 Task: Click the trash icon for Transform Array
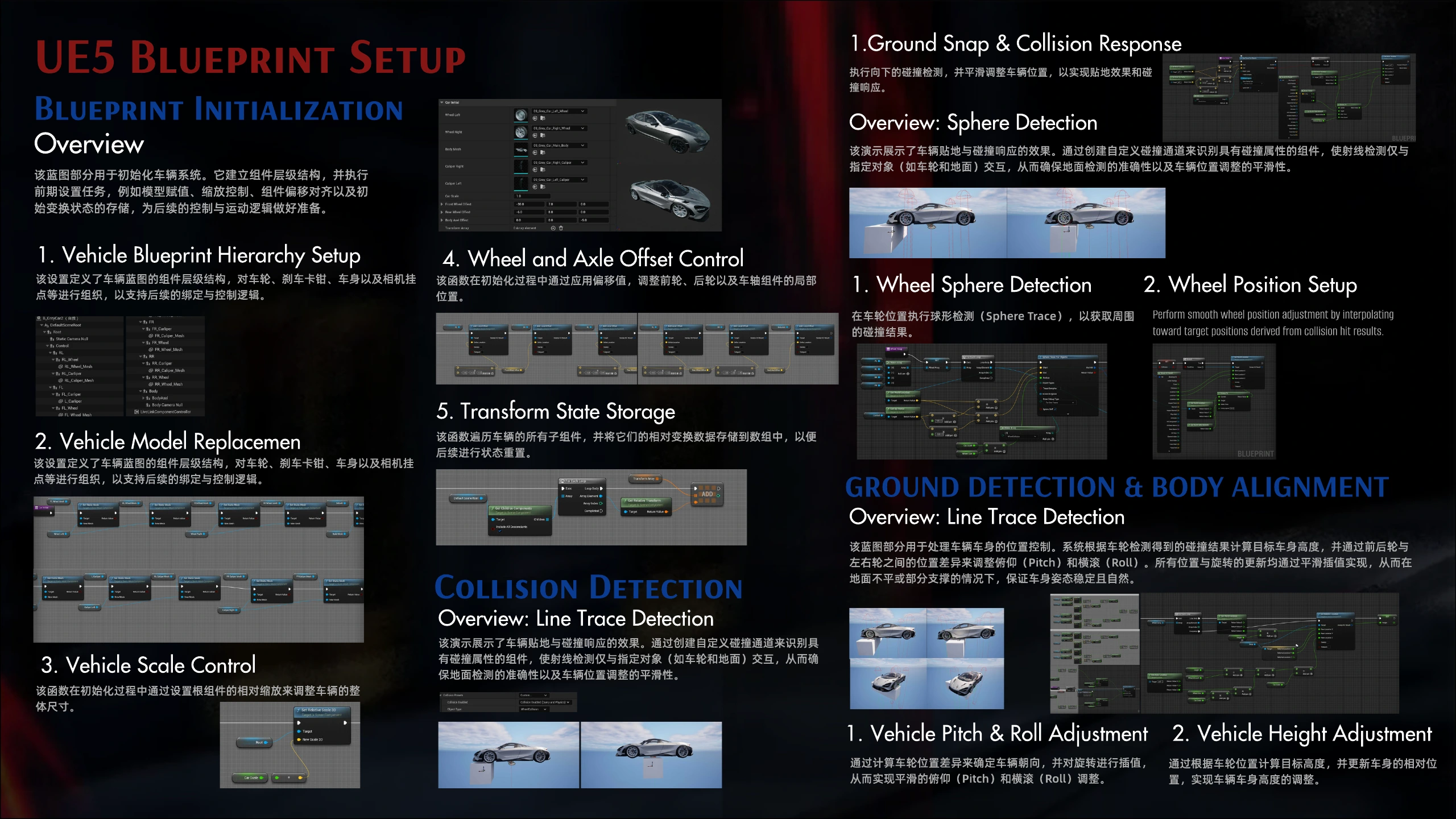pyautogui.click(x=561, y=228)
